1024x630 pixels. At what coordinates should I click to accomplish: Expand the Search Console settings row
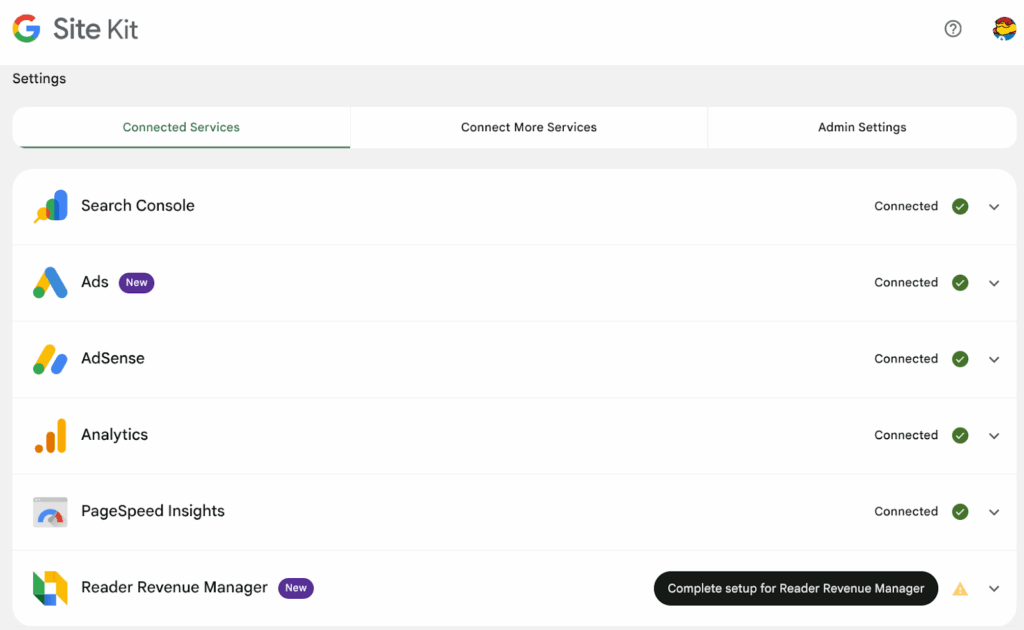(x=994, y=207)
